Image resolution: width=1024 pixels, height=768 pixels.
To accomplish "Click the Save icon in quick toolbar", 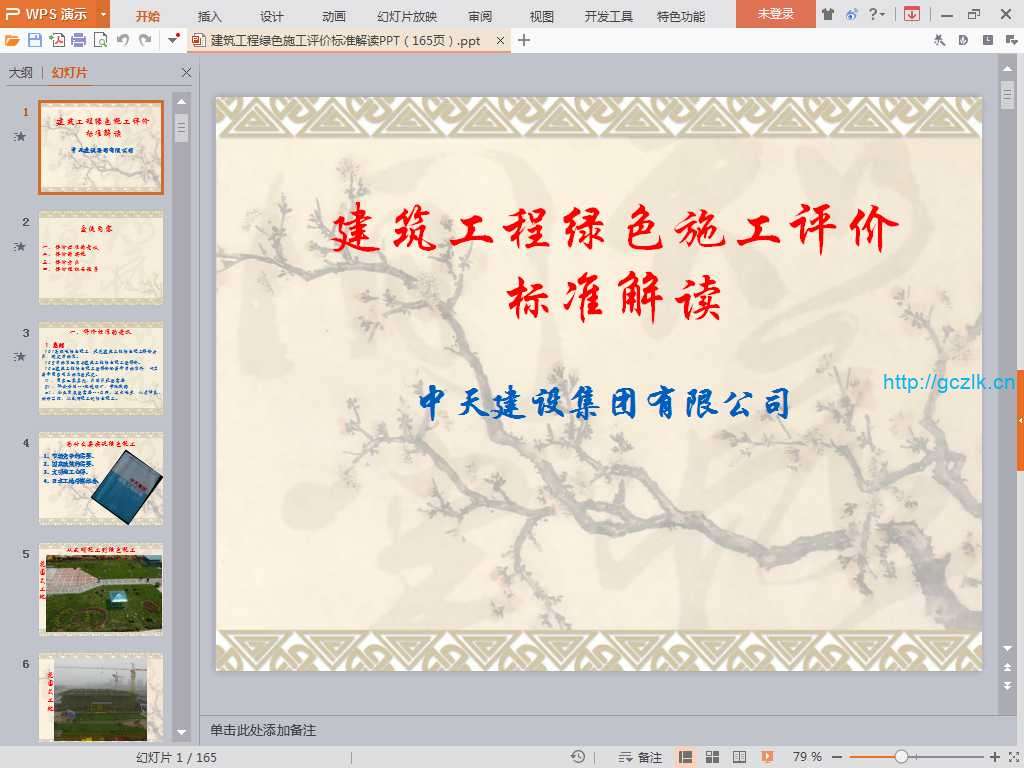I will coord(35,40).
